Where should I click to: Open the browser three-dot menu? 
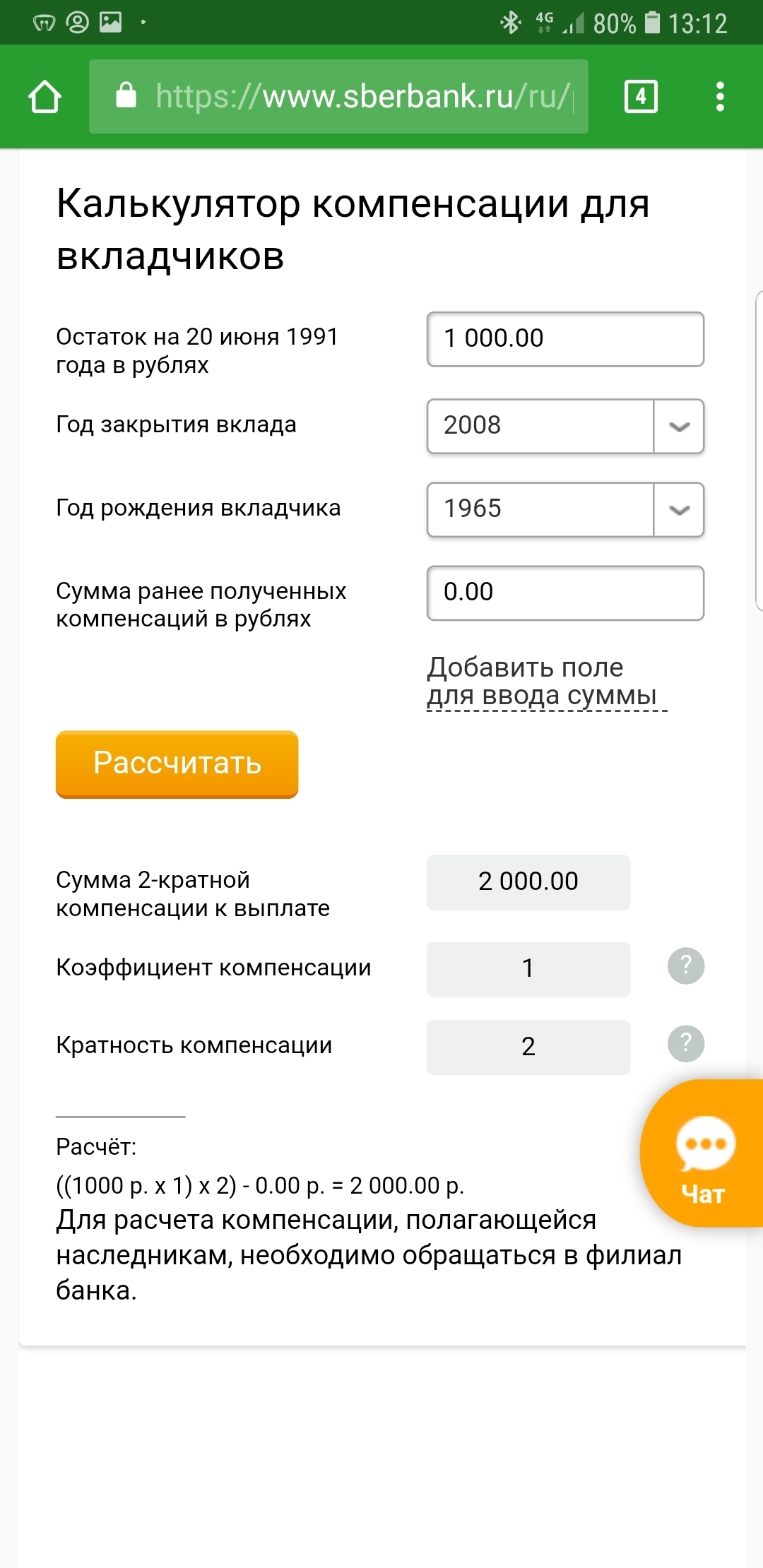click(720, 97)
